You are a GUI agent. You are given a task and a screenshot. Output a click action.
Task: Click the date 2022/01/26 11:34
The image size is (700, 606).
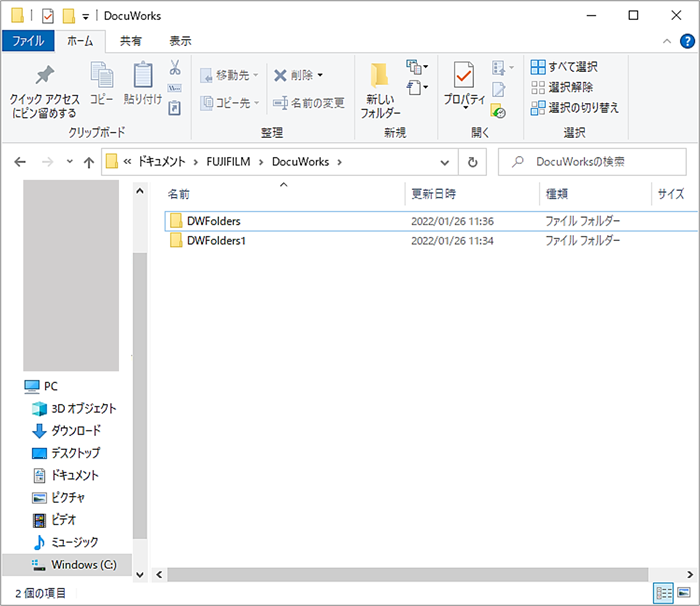point(452,241)
